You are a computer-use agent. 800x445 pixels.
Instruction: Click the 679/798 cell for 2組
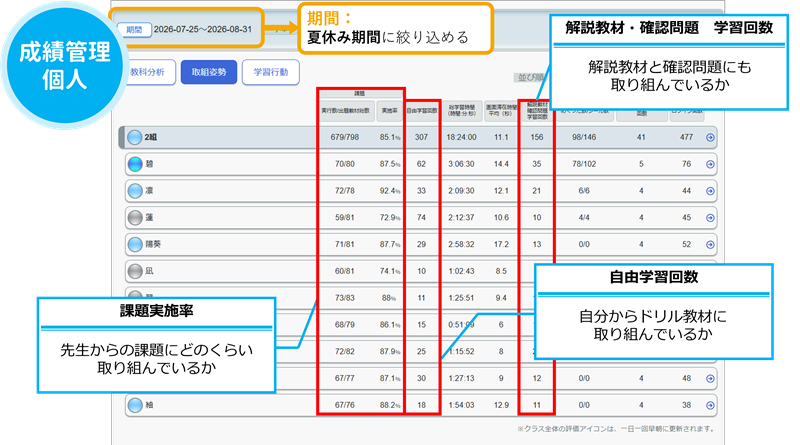point(345,137)
